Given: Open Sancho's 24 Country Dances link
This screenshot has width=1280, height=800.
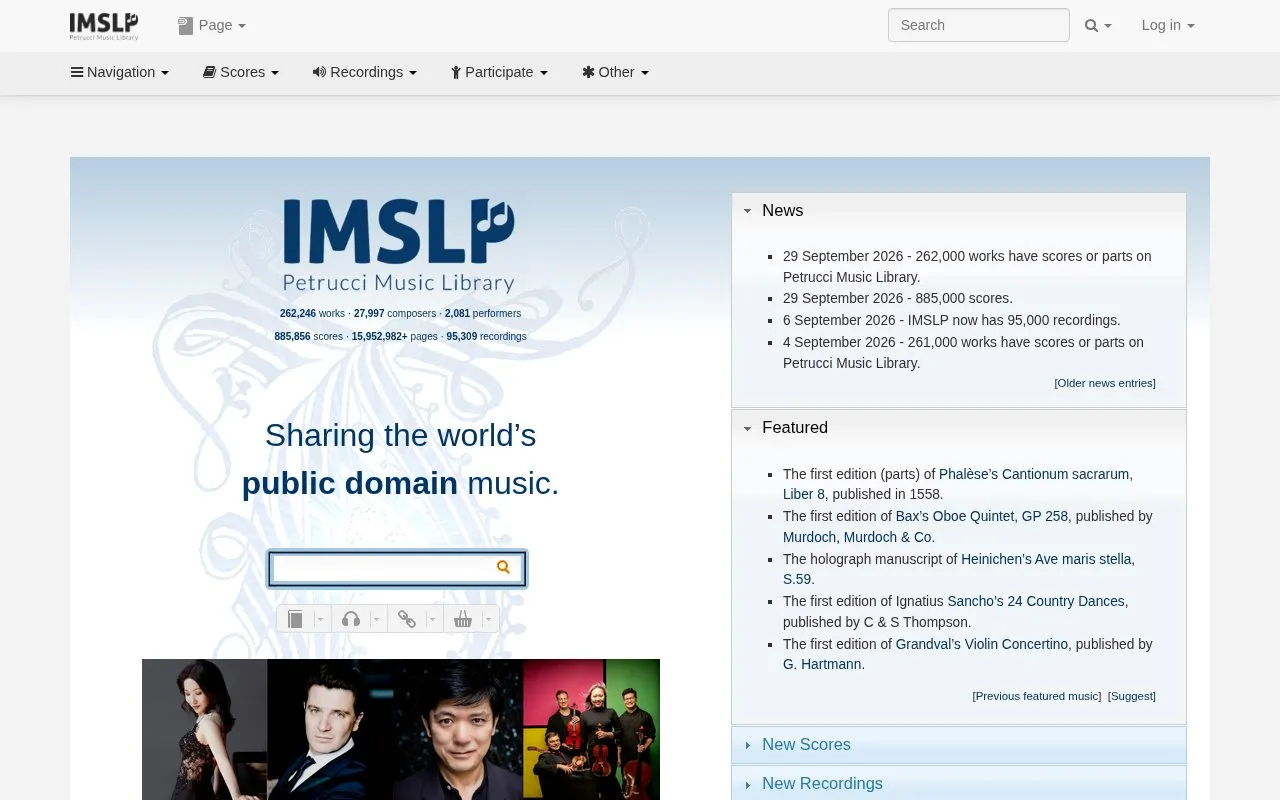Looking at the screenshot, I should [1036, 602].
